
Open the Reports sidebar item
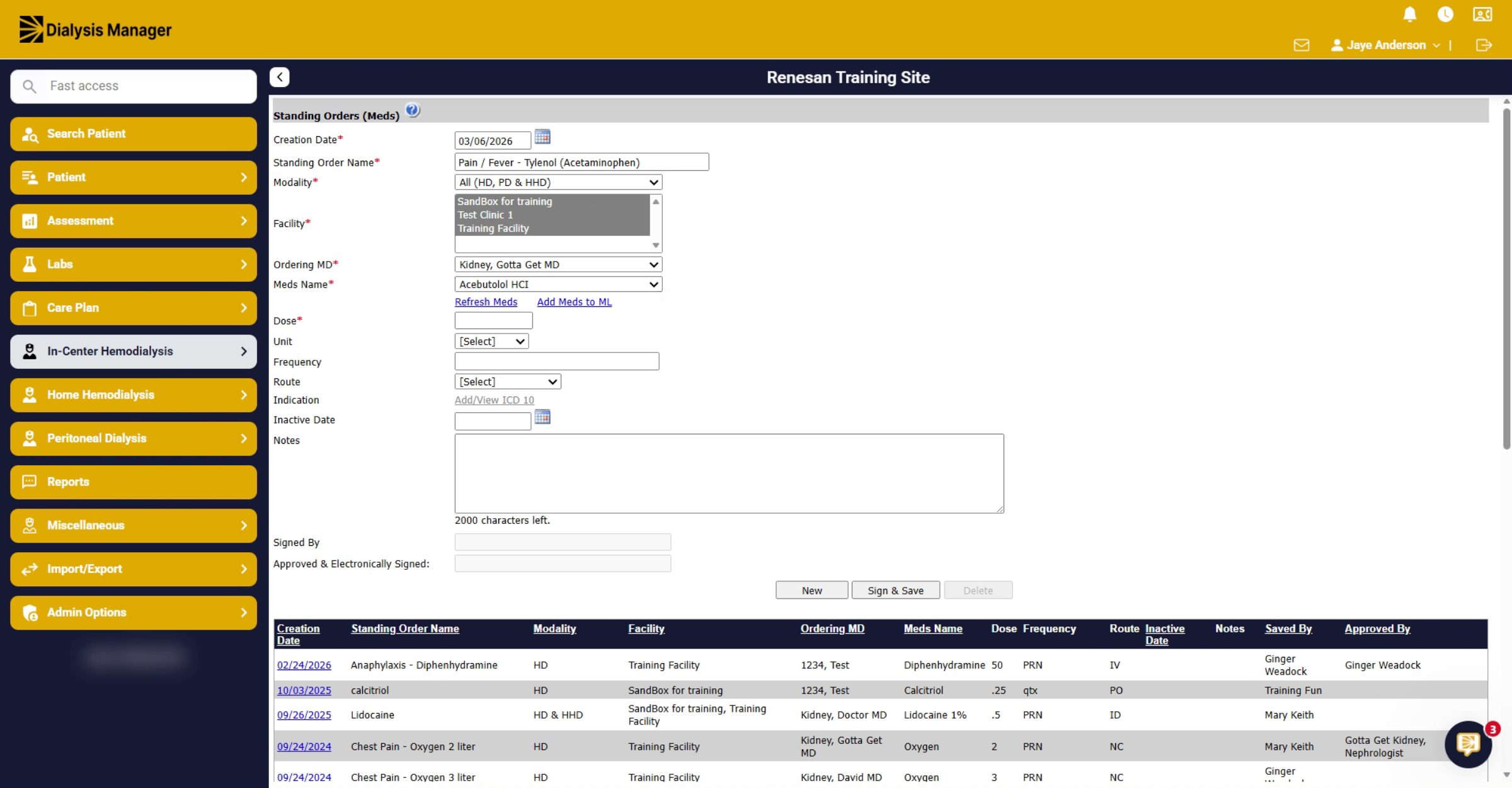click(134, 482)
